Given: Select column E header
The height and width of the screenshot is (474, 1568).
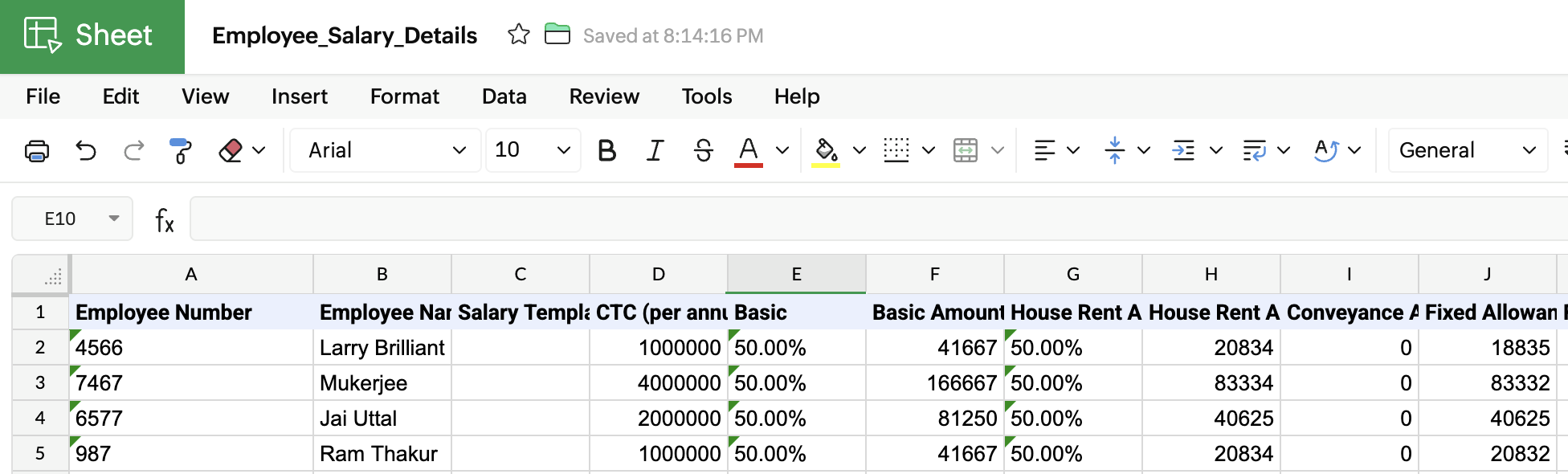Looking at the screenshot, I should (x=796, y=275).
